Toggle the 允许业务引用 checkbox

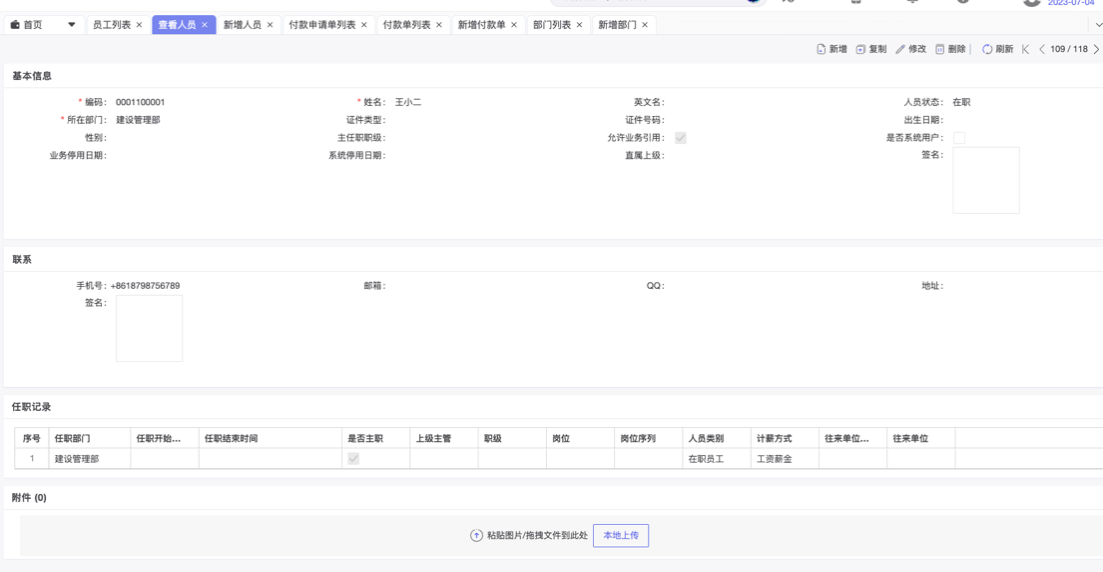[680, 138]
